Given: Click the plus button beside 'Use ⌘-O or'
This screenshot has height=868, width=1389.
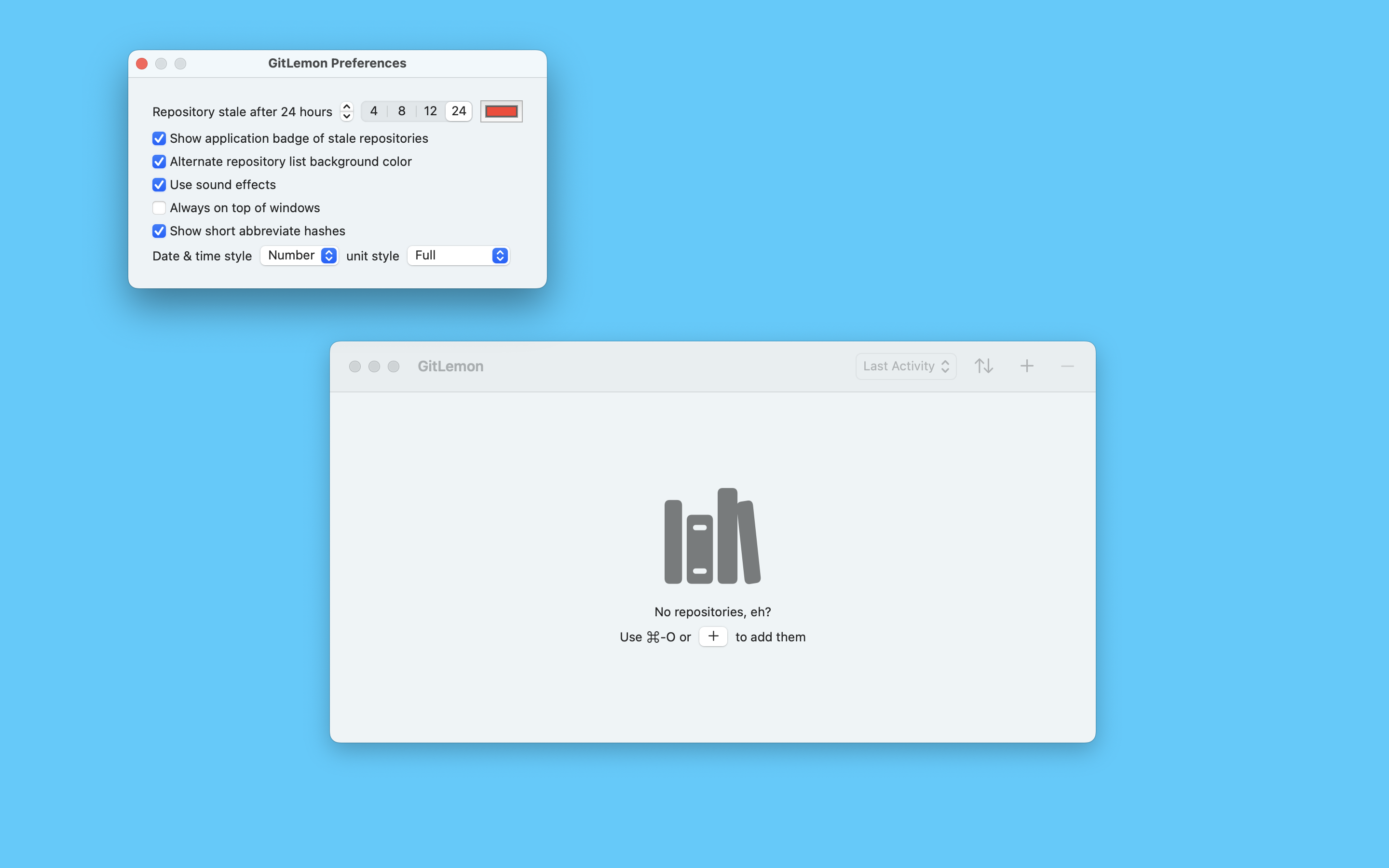Looking at the screenshot, I should click(x=713, y=636).
